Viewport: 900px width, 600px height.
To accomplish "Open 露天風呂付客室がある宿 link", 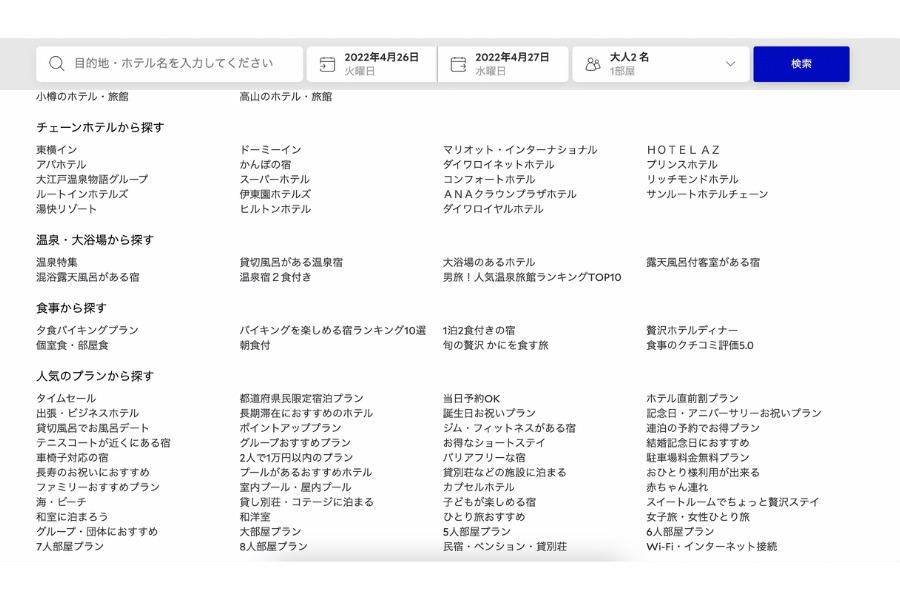I will 703,262.
